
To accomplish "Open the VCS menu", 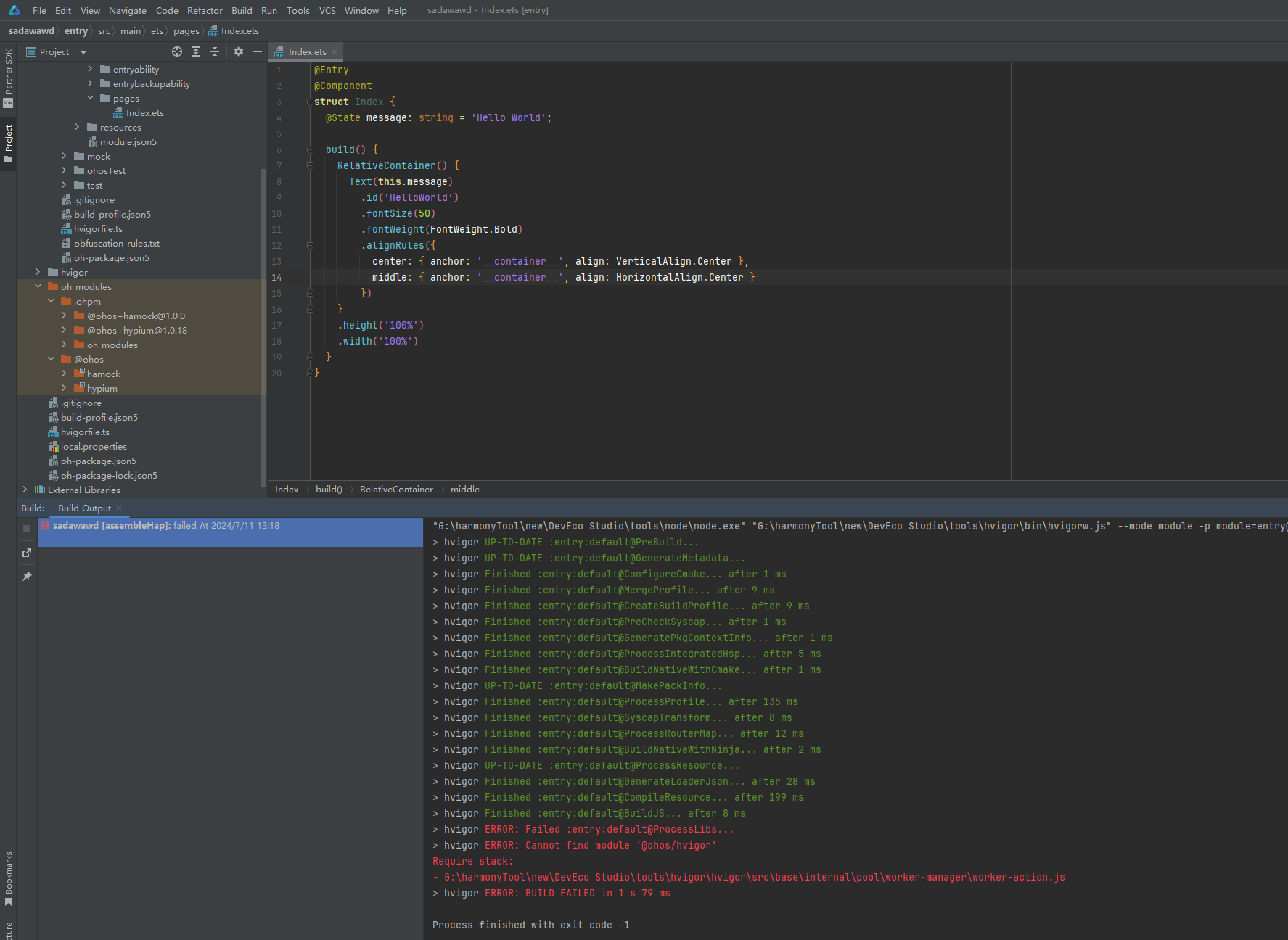I will click(x=327, y=10).
